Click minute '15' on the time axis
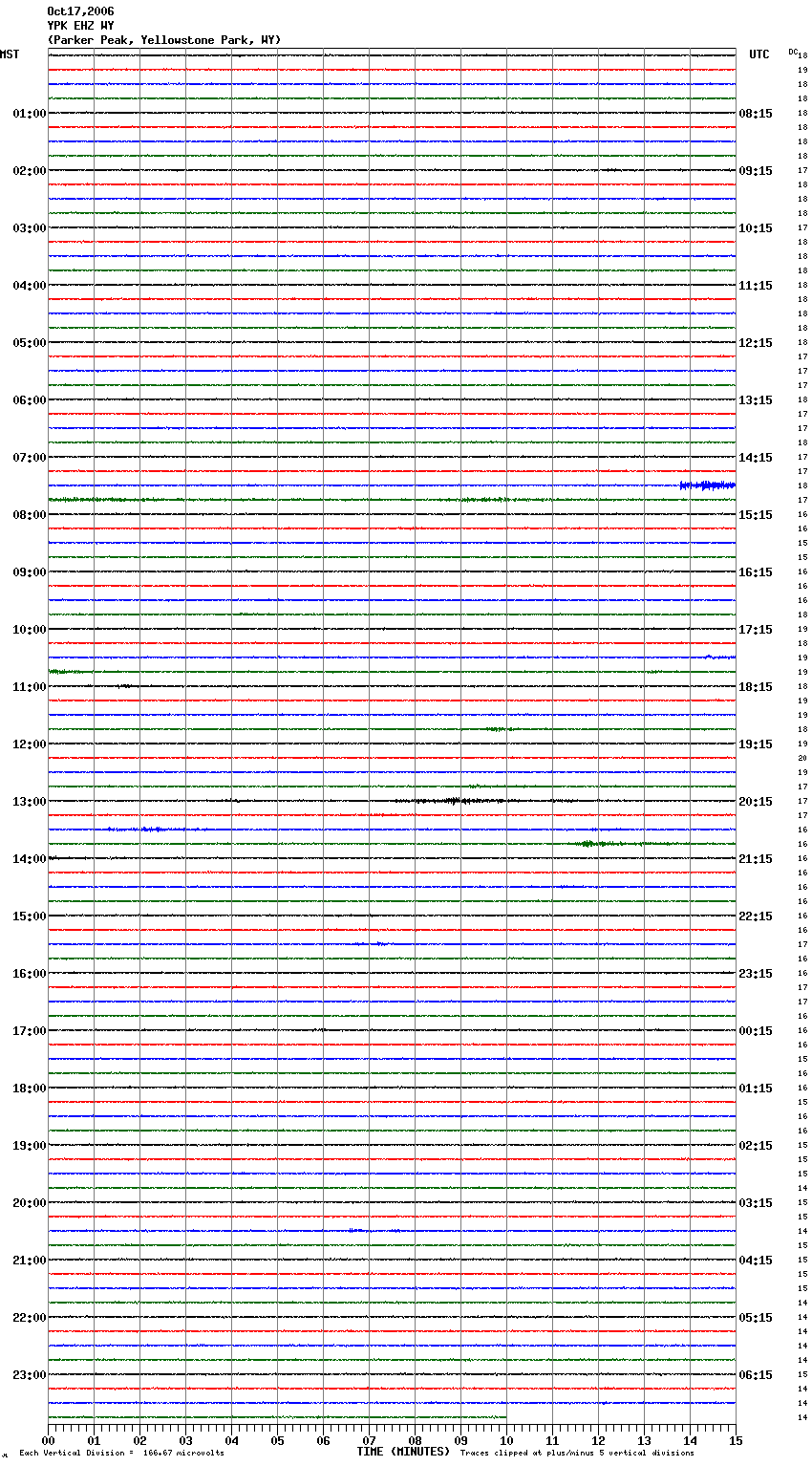Viewport: 812px width, 1466px height. coord(736,1440)
